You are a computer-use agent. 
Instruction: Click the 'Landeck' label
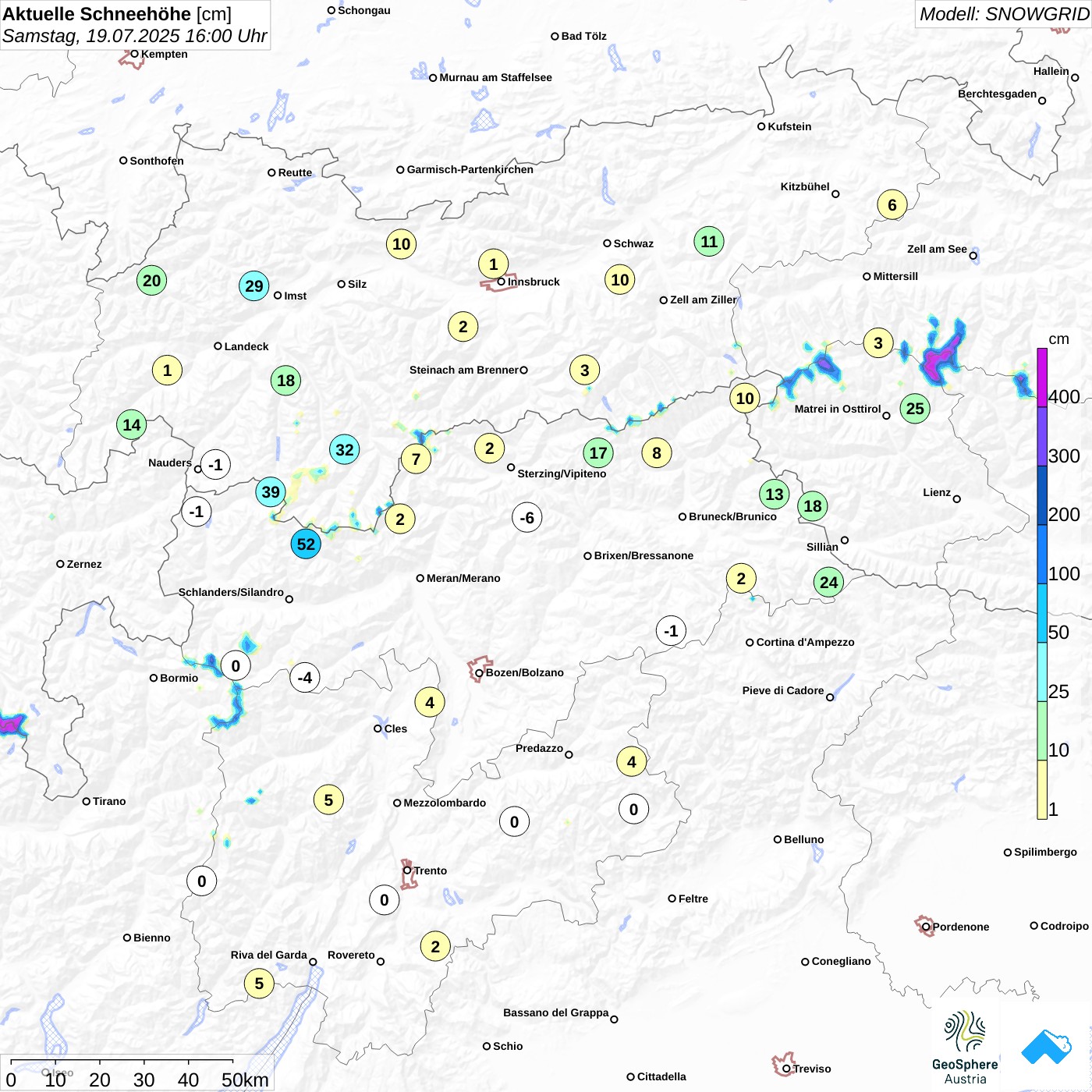pos(246,346)
